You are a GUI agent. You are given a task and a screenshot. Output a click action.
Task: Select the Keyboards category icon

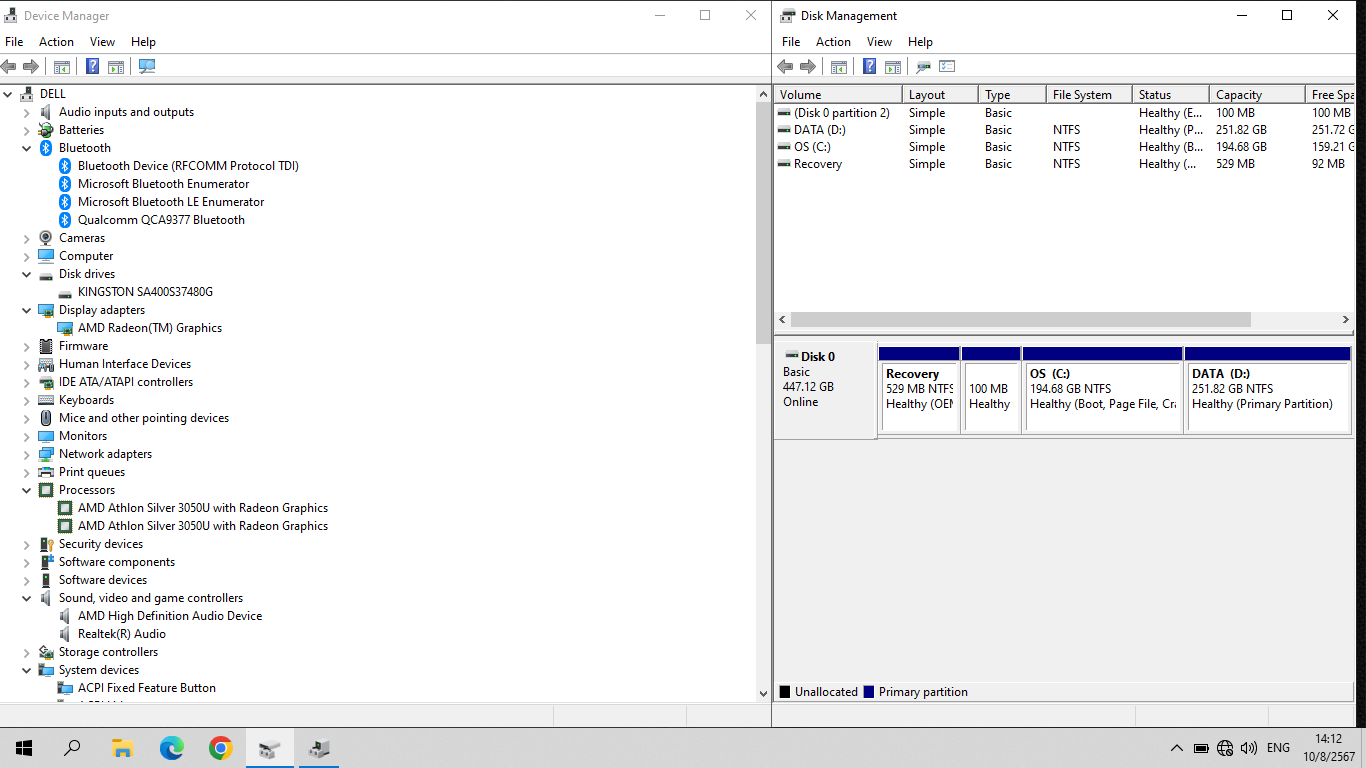click(x=46, y=400)
